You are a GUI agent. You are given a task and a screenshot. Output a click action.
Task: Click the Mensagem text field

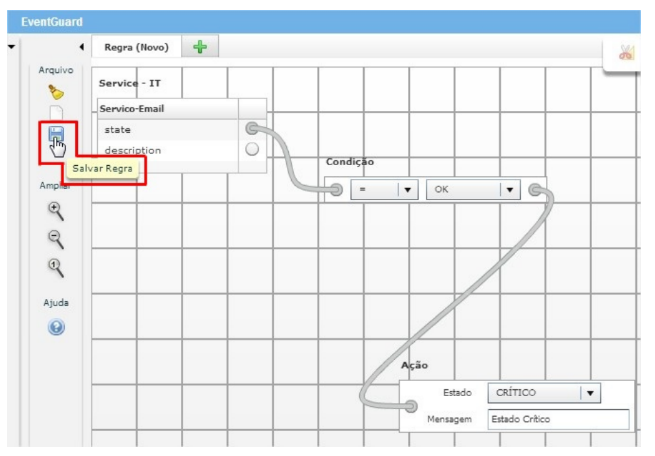pos(558,419)
